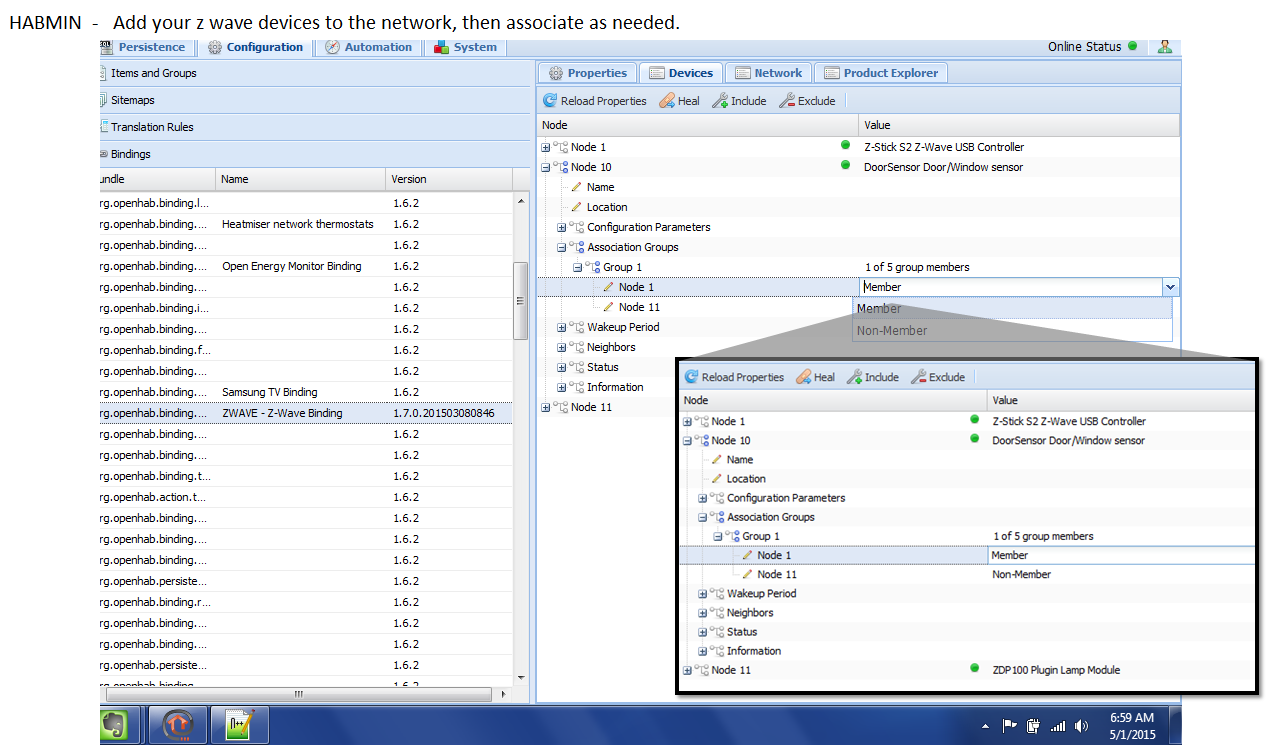The height and width of the screenshot is (750, 1280).
Task: Expand Node 1 in the main device tree
Action: 546,147
